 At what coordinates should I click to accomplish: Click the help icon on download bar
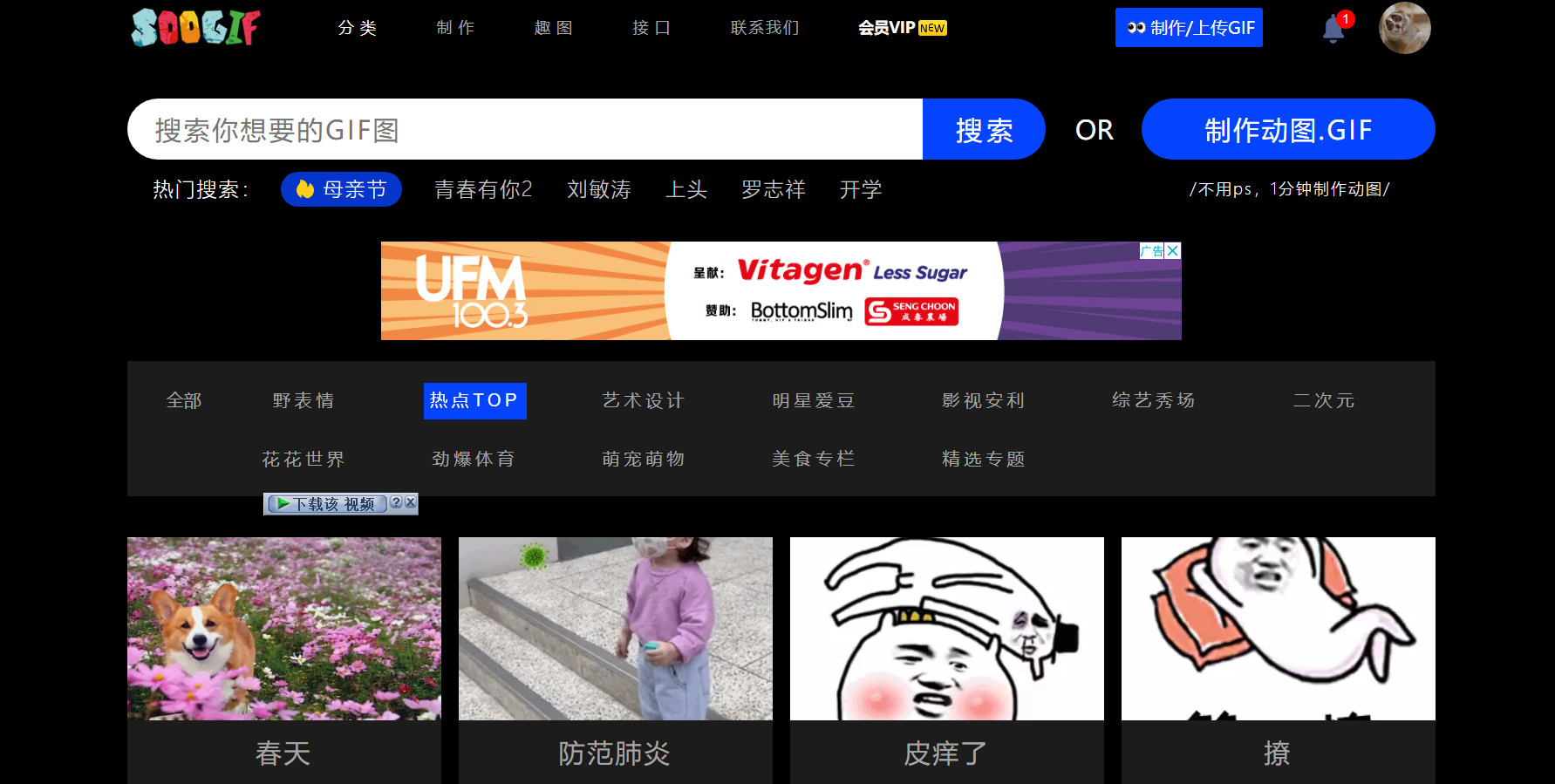396,503
